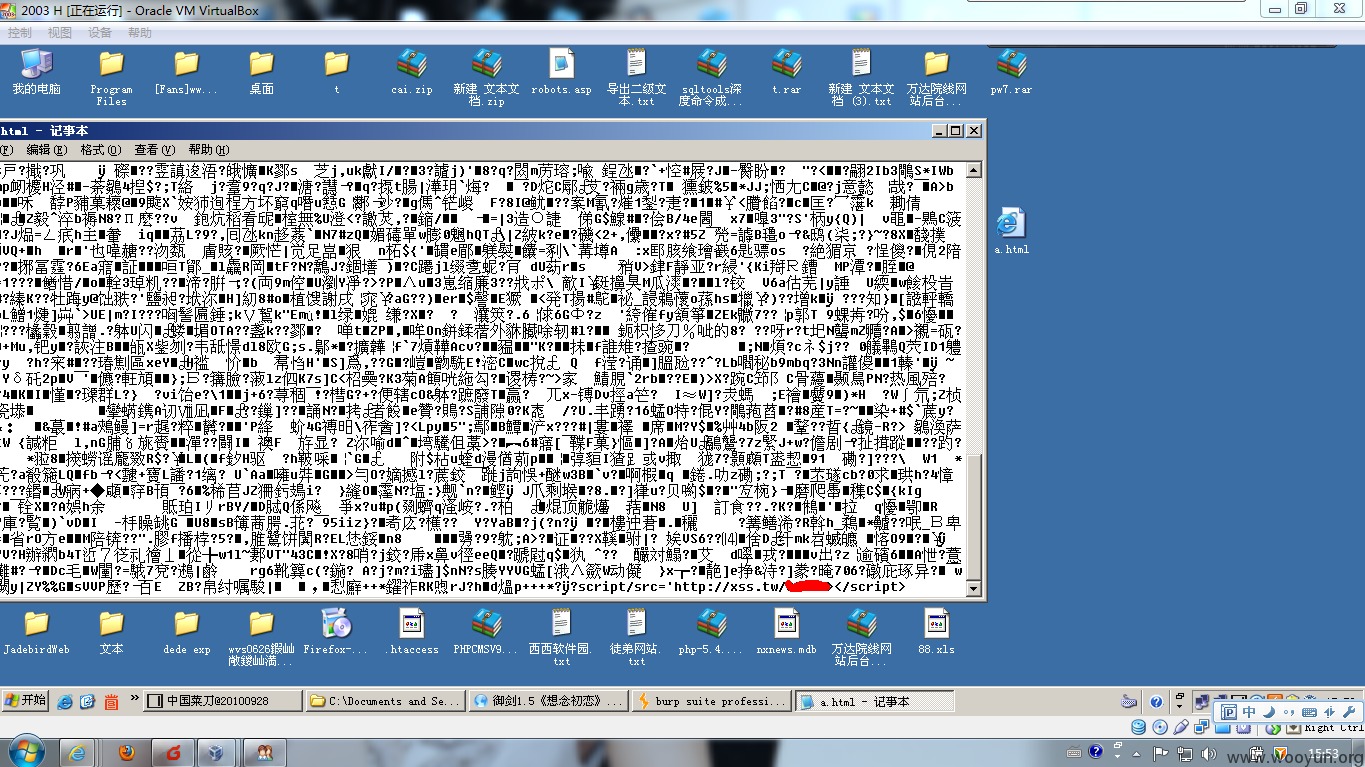The height and width of the screenshot is (767, 1365).
Task: Open VirtualBox 控制 menu
Action: click(20, 33)
